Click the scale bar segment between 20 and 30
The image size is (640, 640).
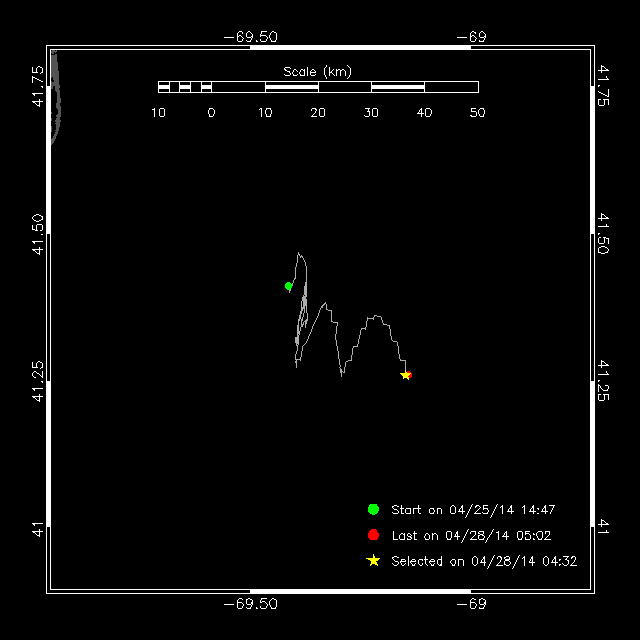[345, 87]
